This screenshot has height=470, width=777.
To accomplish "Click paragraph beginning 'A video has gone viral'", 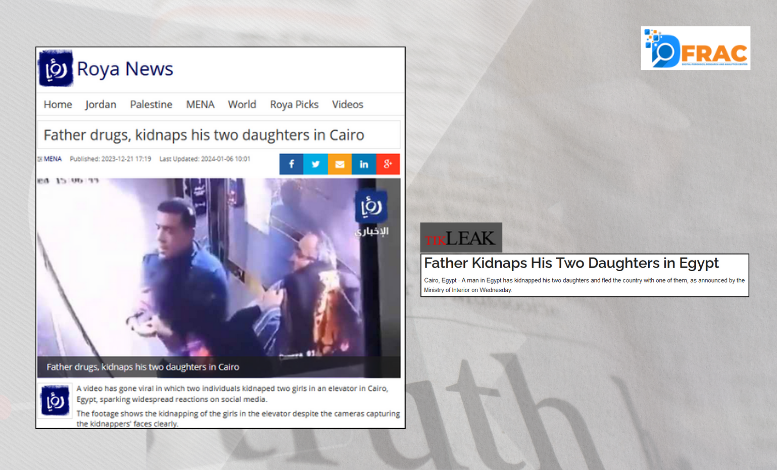I will tap(232, 394).
